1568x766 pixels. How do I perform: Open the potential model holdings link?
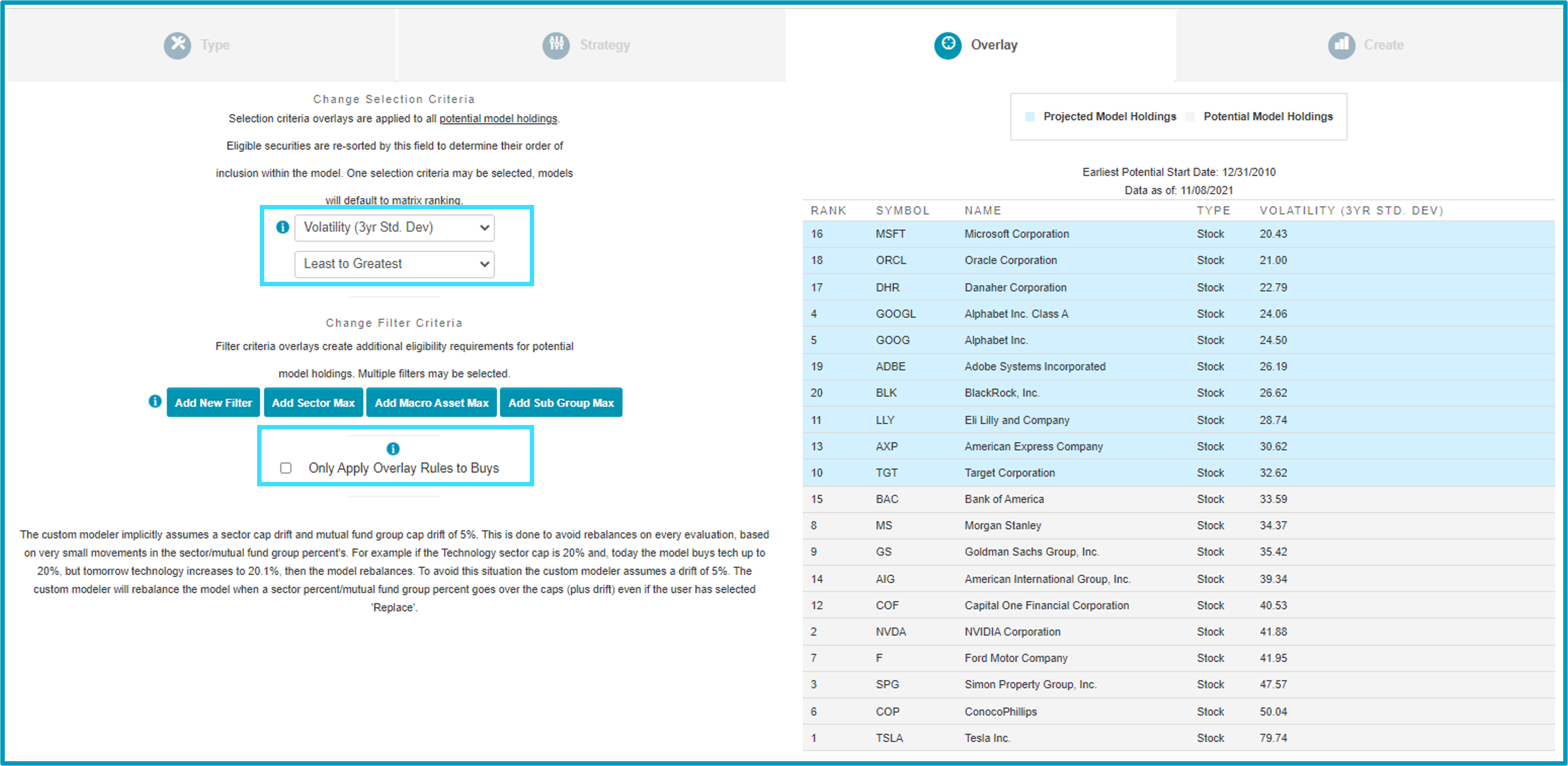(498, 119)
